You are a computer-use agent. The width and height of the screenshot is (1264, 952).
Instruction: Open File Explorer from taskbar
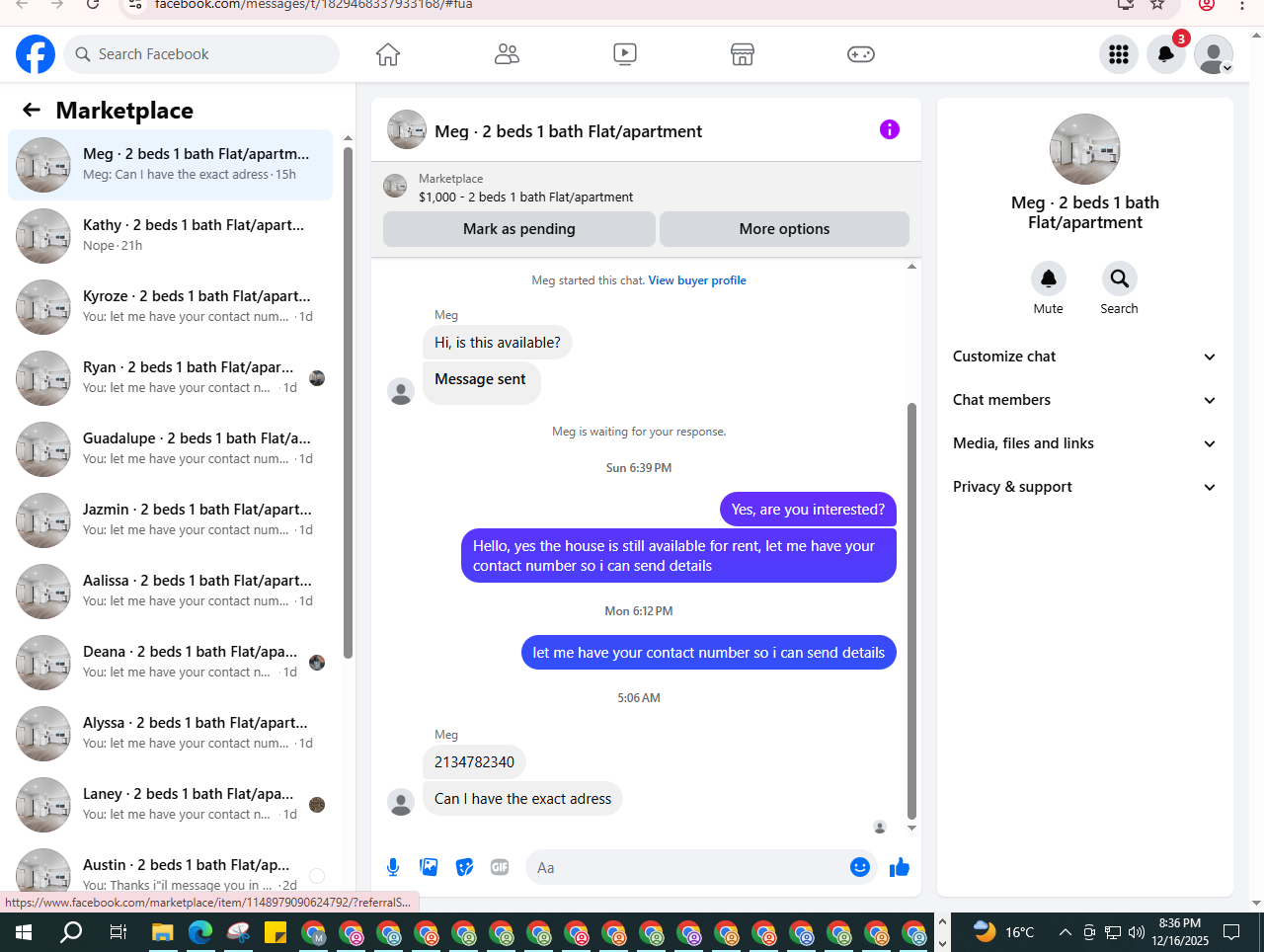point(162,932)
